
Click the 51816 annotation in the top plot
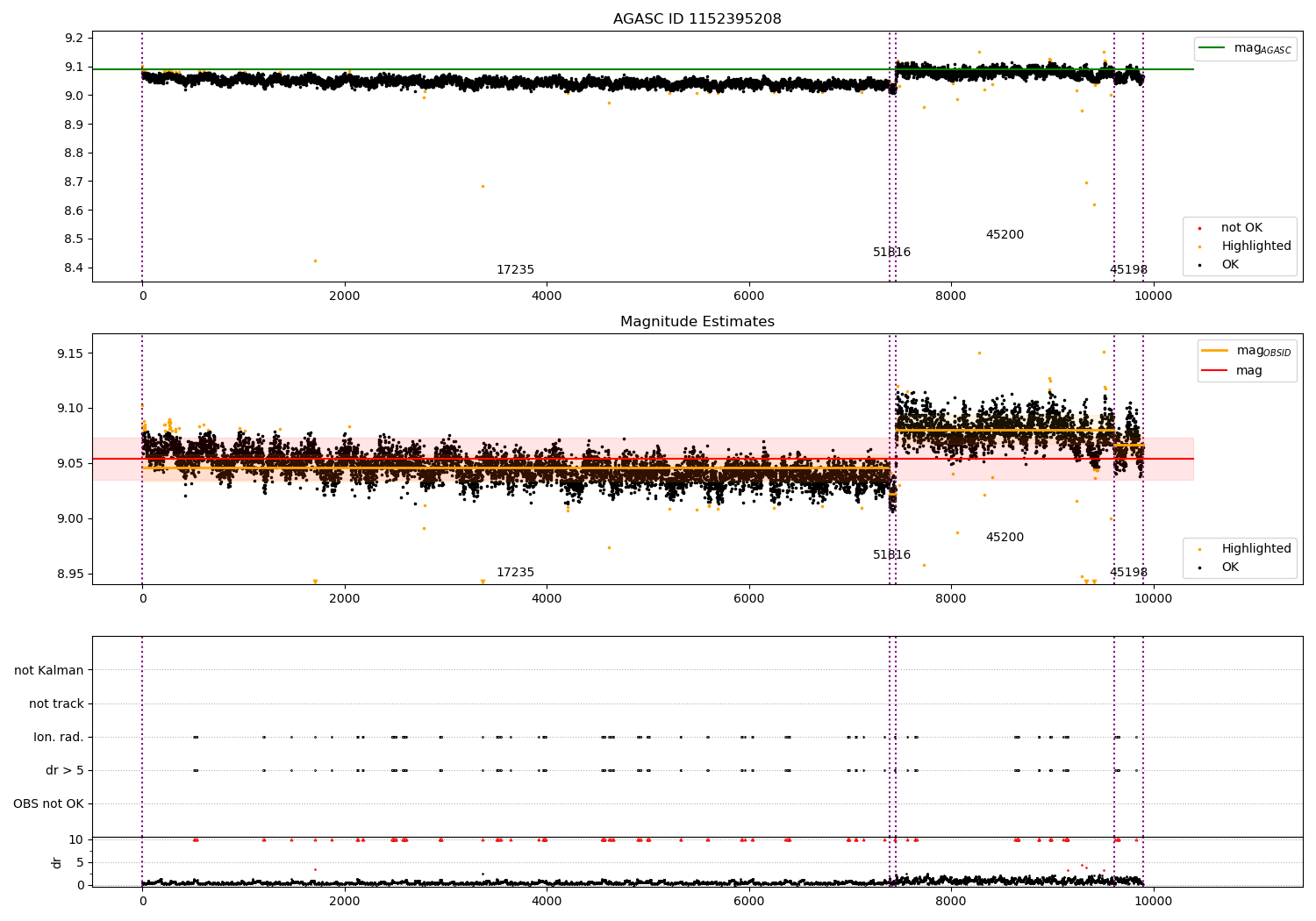click(891, 253)
